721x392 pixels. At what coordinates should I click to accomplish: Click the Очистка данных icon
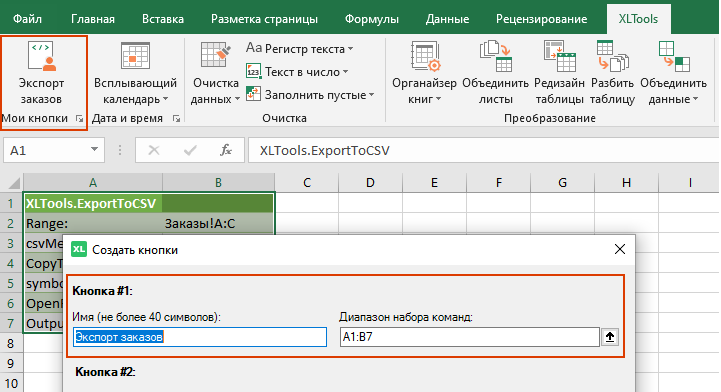(x=215, y=56)
